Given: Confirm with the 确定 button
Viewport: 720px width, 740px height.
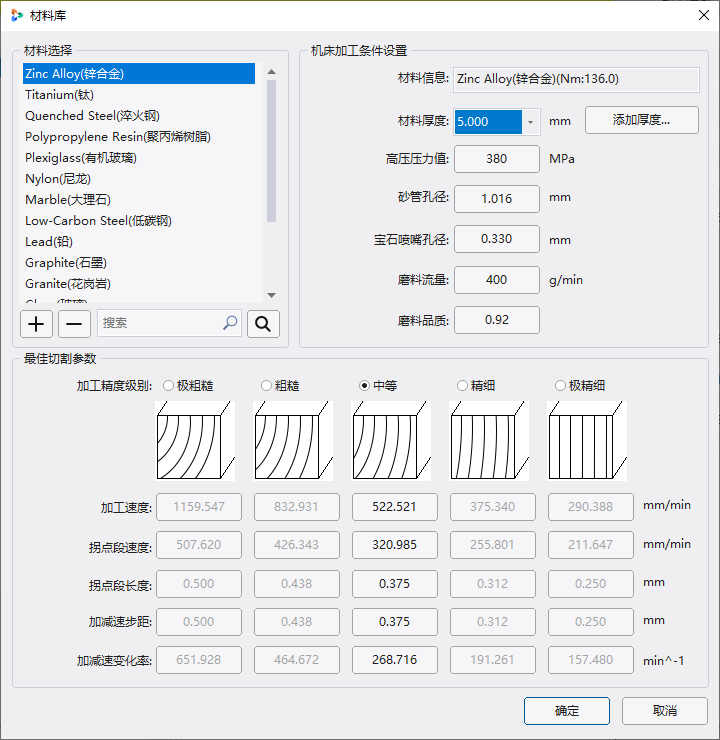Looking at the screenshot, I should pyautogui.click(x=566, y=710).
